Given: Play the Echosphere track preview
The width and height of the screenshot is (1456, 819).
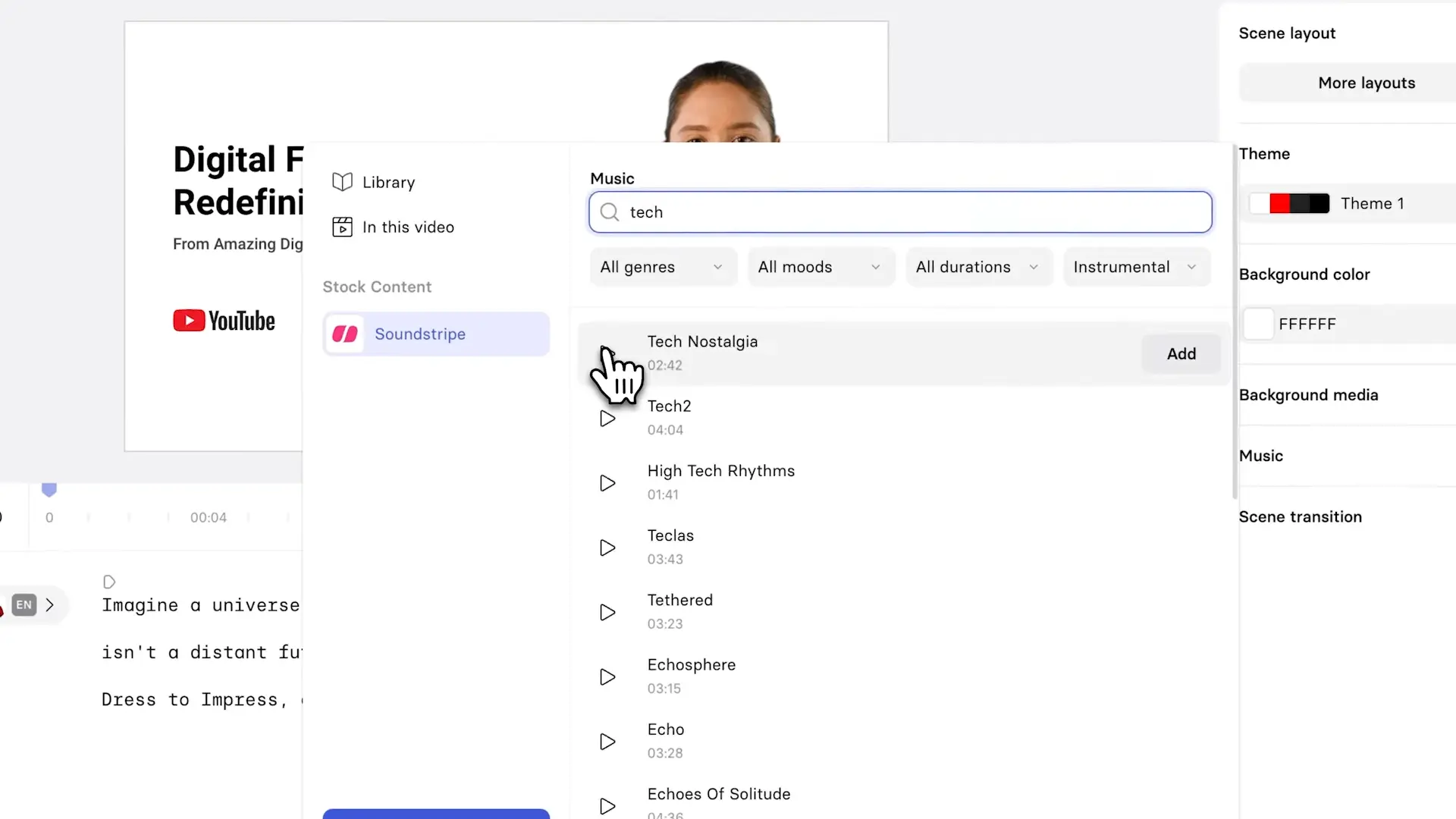Looking at the screenshot, I should [x=607, y=676].
